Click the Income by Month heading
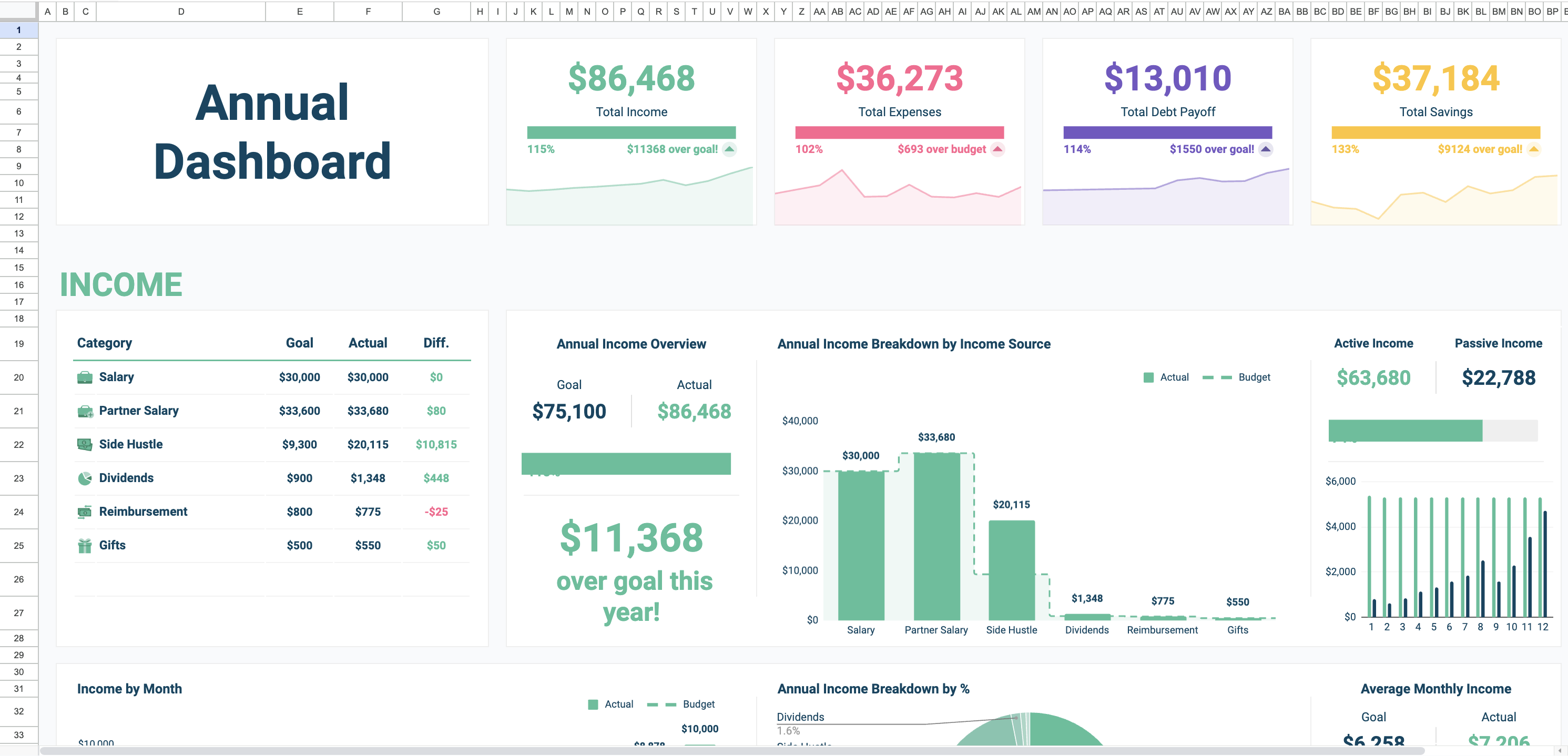Viewport: 1568px width, 756px height. (129, 689)
